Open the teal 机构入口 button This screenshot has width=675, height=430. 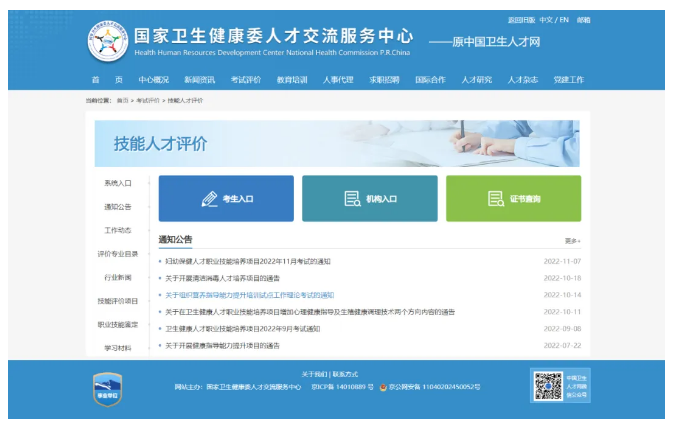(370, 198)
